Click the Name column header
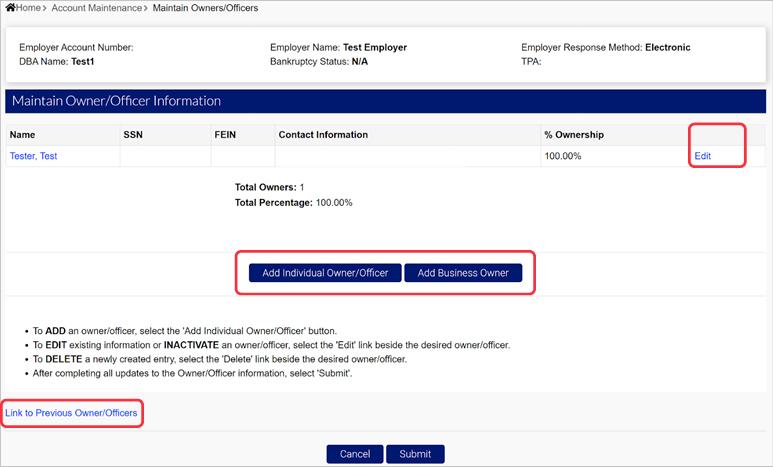Screen dimensions: 773x467 23,135
